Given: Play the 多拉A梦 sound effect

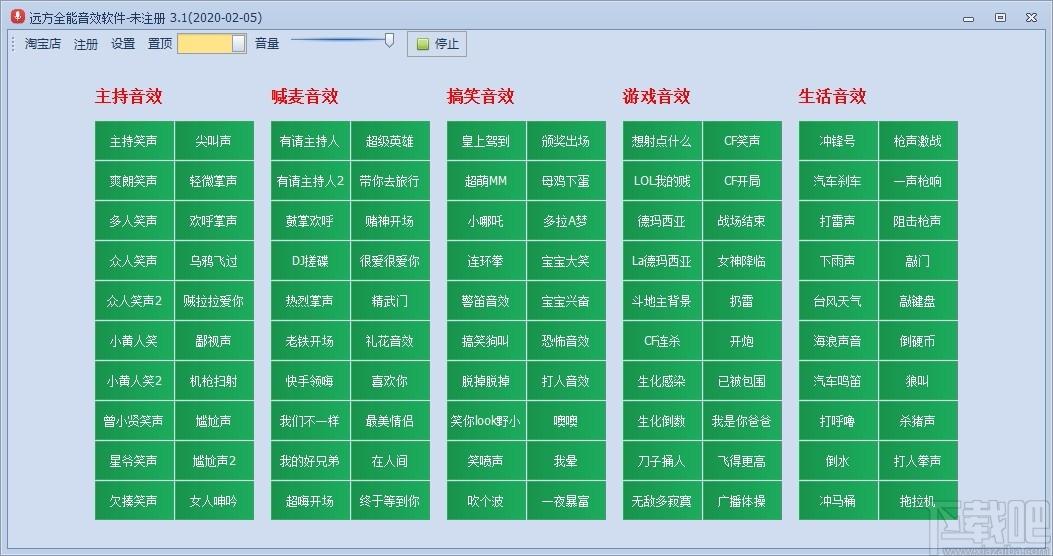Looking at the screenshot, I should point(566,221).
